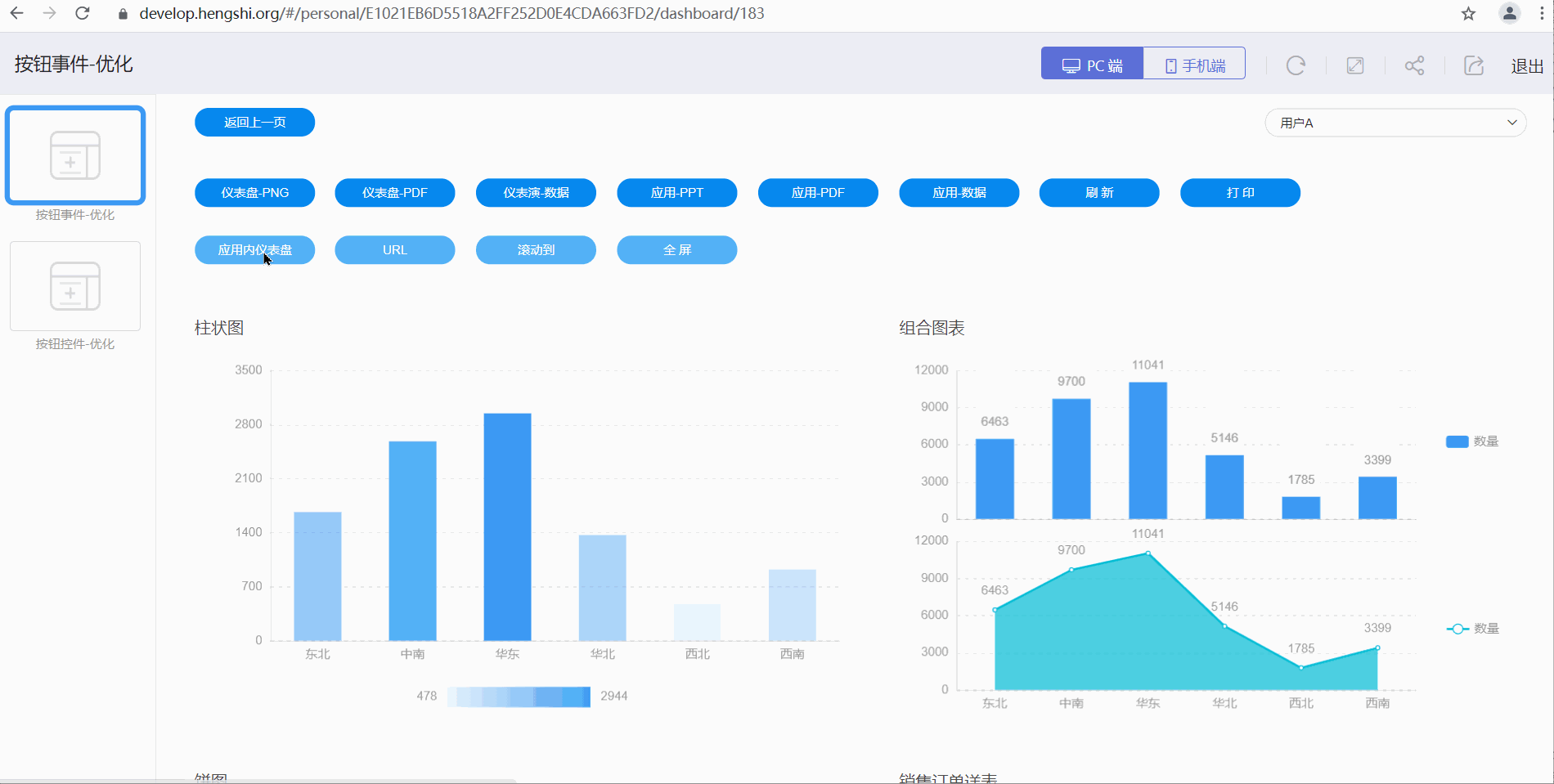Go back using browser back arrow
Viewport: 1554px width, 784px height.
(16, 13)
